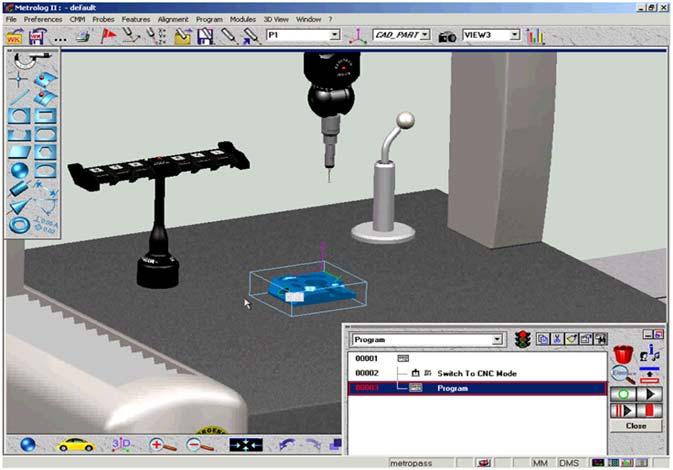The height and width of the screenshot is (470, 673).
Task: Select the Line feature tool
Action: (x=19, y=97)
